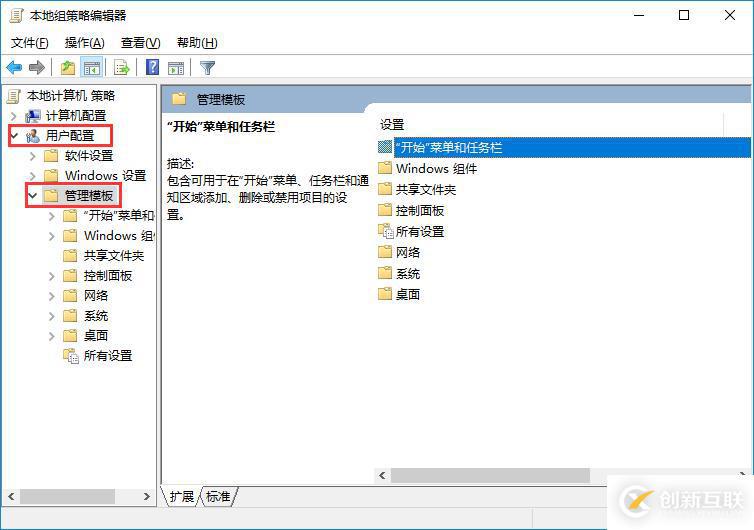This screenshot has width=754, height=530.
Task: Open the 文件(F) menu
Action: [30, 43]
